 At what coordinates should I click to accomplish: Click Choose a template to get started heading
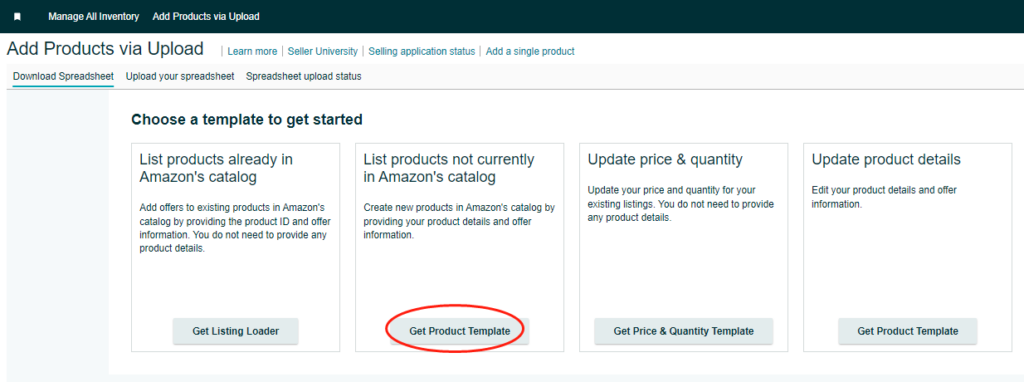tap(247, 120)
